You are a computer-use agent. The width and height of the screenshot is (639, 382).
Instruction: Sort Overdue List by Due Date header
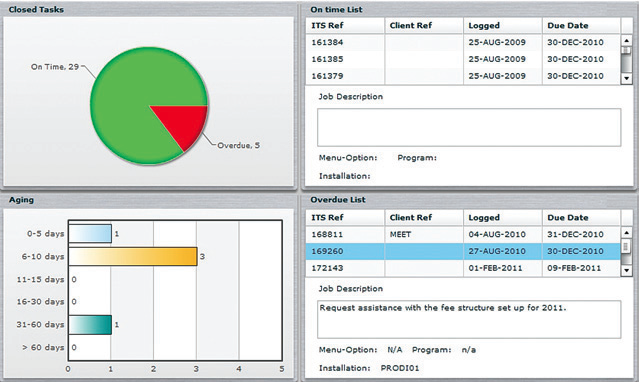click(x=582, y=217)
